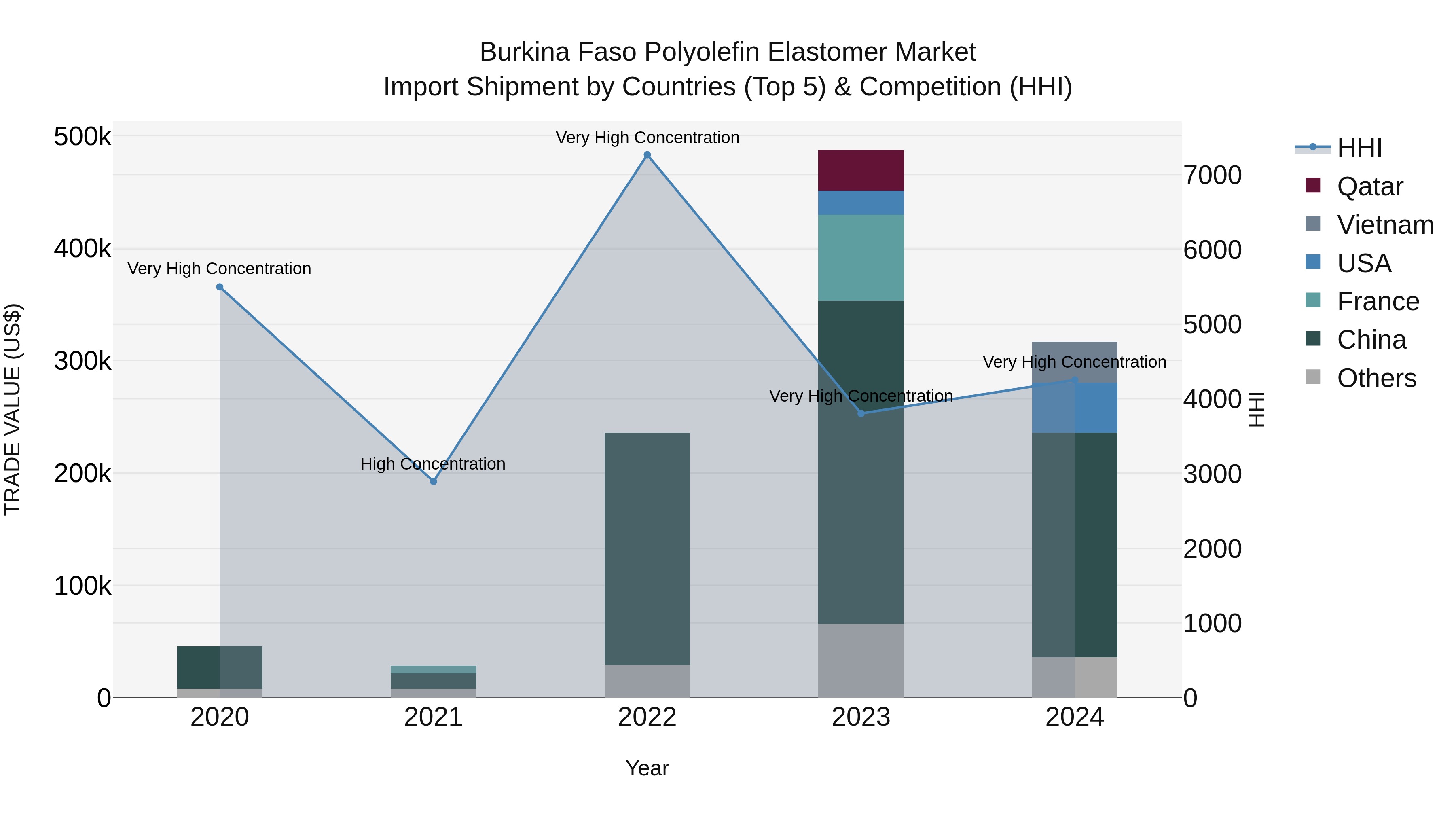
Task: Click the 1000 right HHI axis tick
Action: coord(1213,623)
